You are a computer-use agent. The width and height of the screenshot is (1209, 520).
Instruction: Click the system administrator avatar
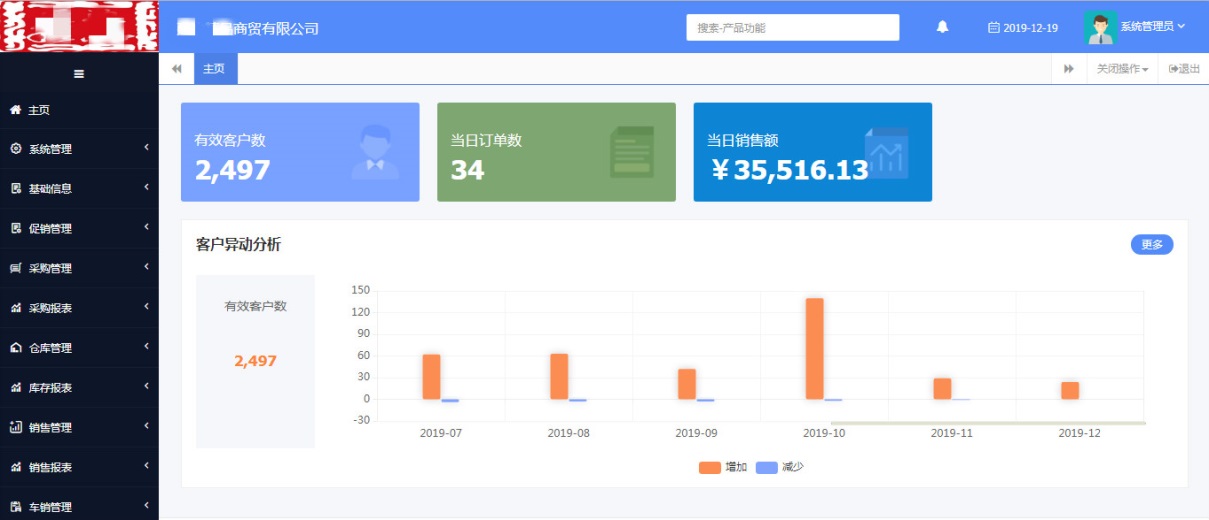[1100, 27]
